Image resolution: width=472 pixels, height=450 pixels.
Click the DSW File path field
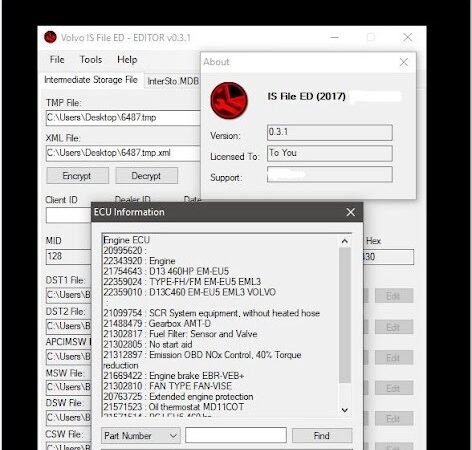click(69, 418)
